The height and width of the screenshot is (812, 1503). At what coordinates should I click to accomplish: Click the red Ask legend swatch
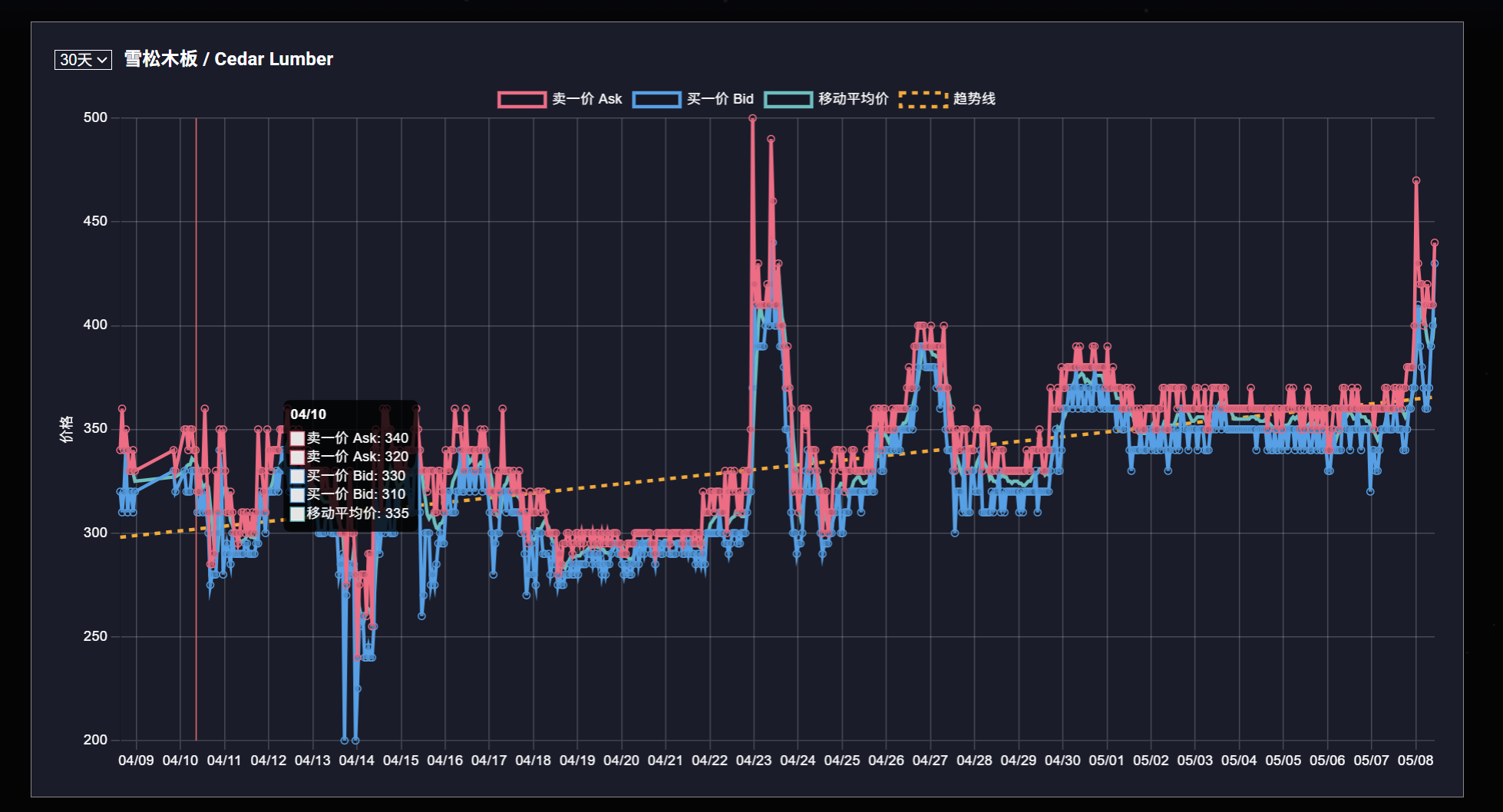[x=521, y=99]
